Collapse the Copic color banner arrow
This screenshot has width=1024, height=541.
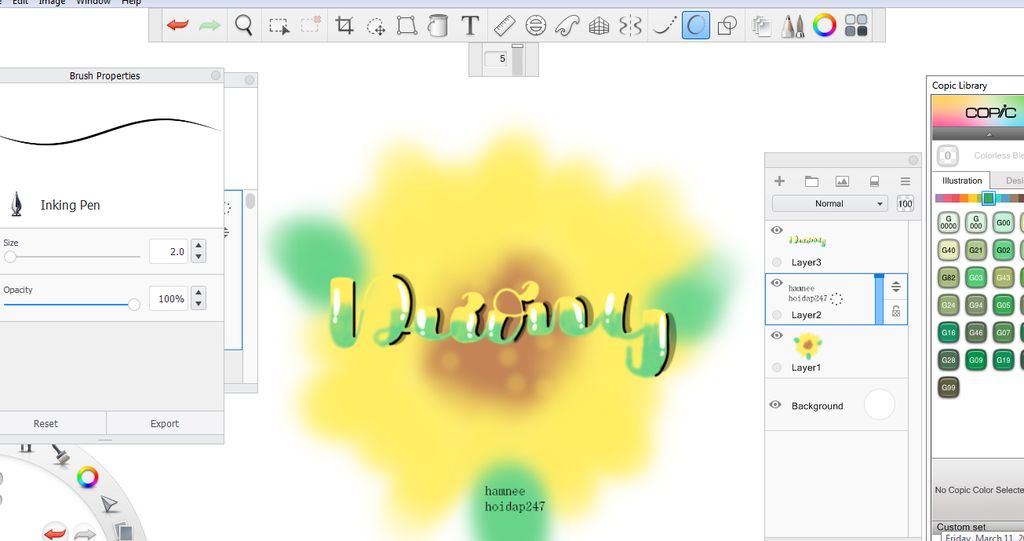(989, 133)
